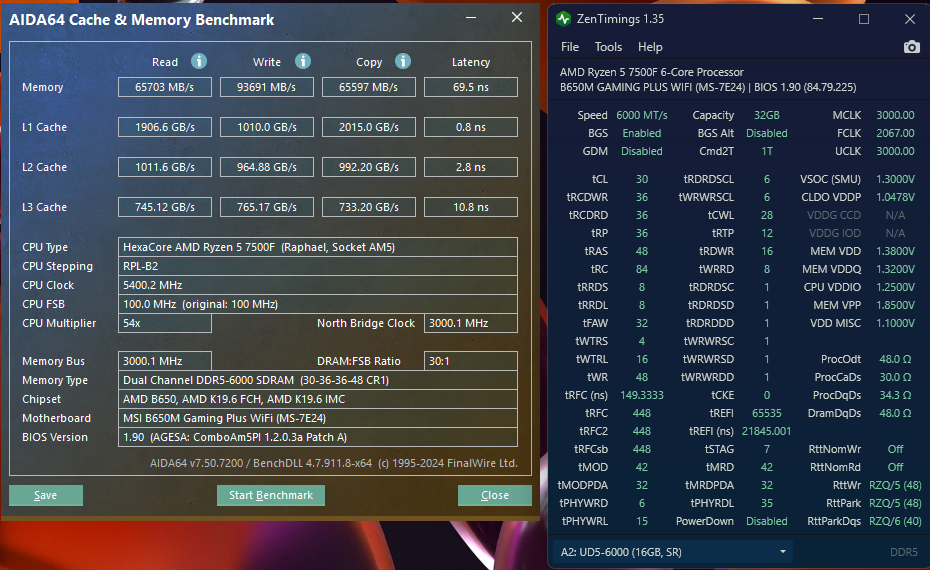Save the AIDA64 benchmark results
Screen dimensions: 931x572
46,495
